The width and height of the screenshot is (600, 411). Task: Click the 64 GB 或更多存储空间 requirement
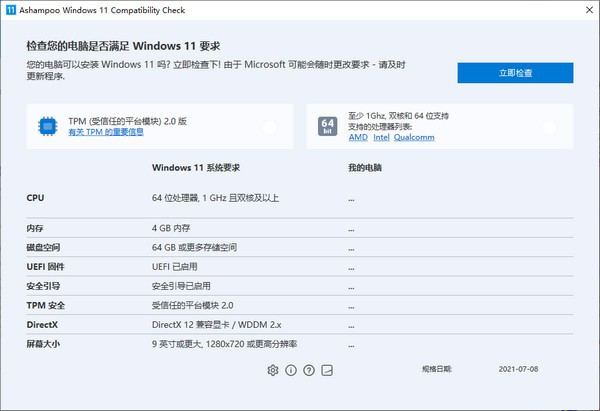pos(194,247)
